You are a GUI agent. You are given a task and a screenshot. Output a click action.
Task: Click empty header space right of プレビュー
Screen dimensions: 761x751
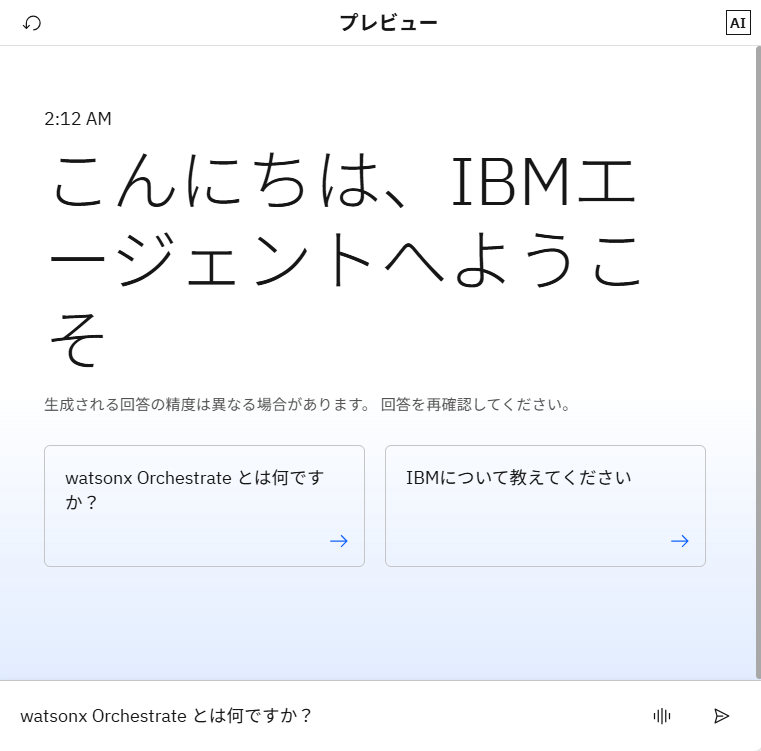point(580,23)
